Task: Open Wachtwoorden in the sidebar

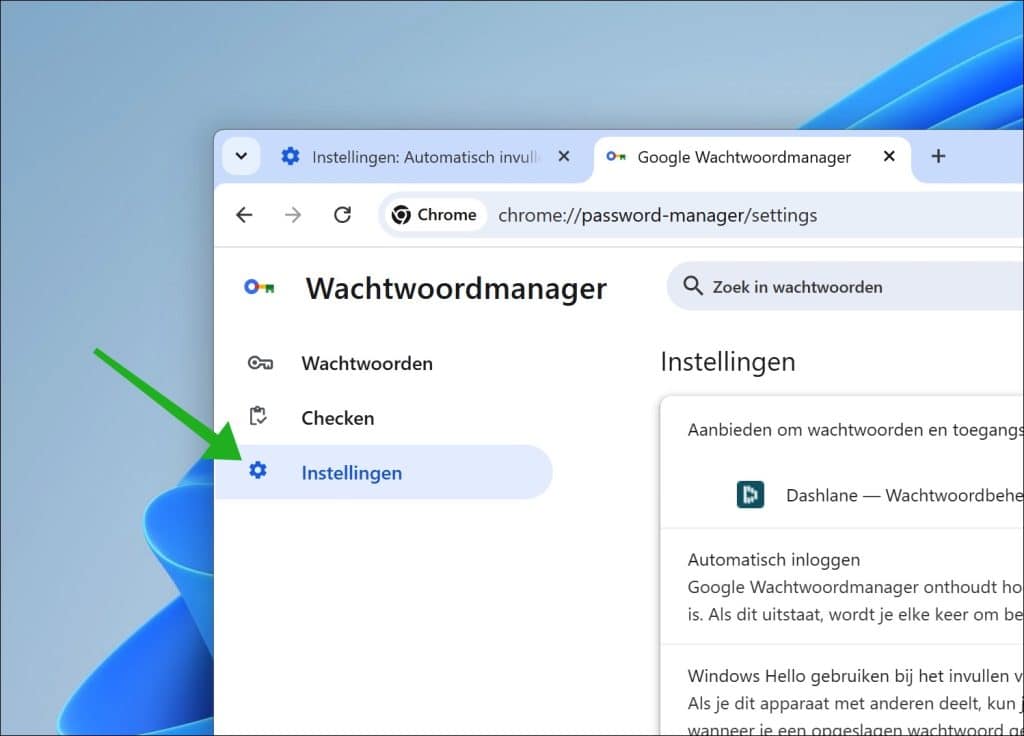Action: pyautogui.click(x=383, y=363)
